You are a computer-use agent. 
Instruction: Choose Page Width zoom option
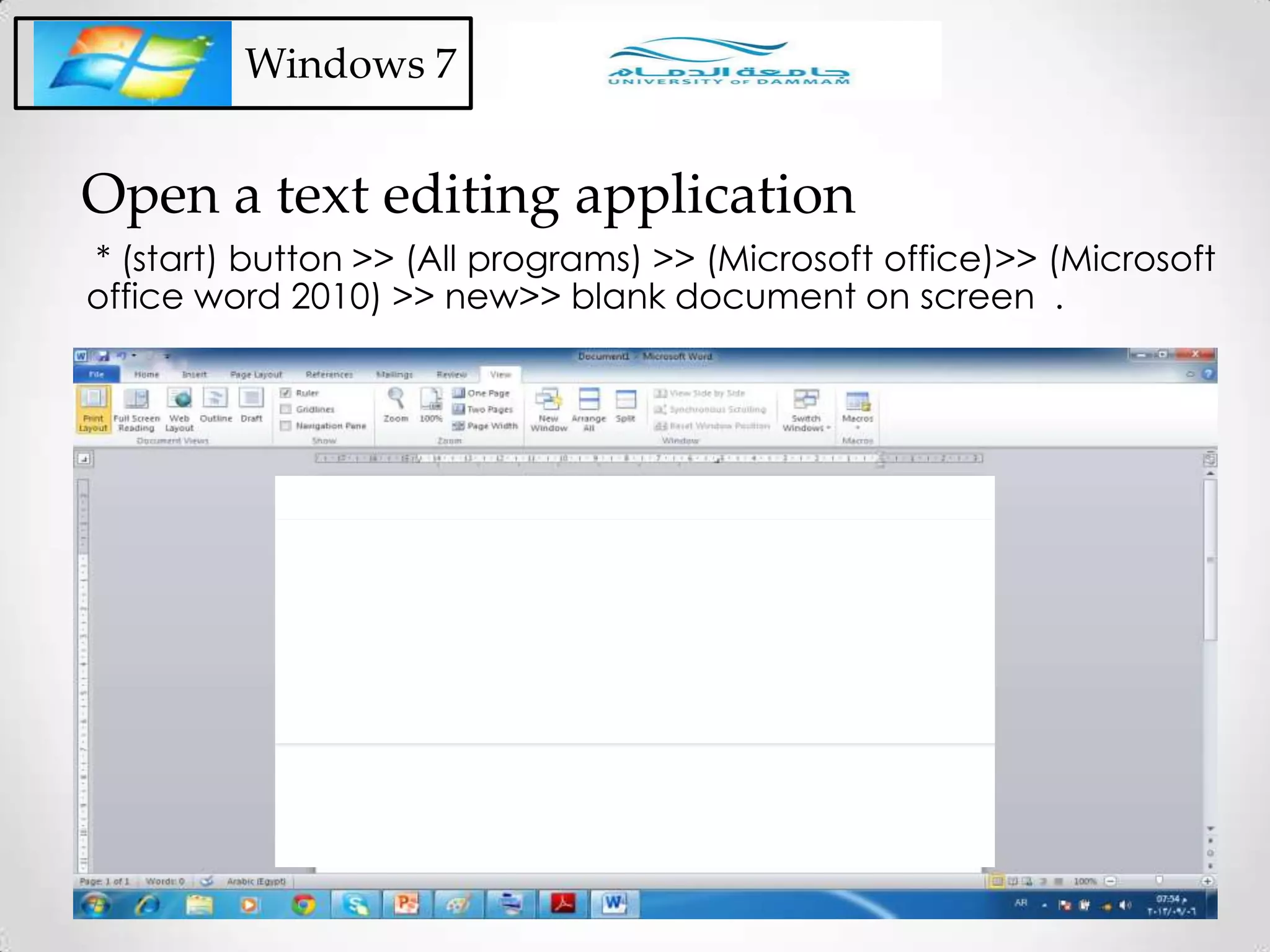pos(485,426)
